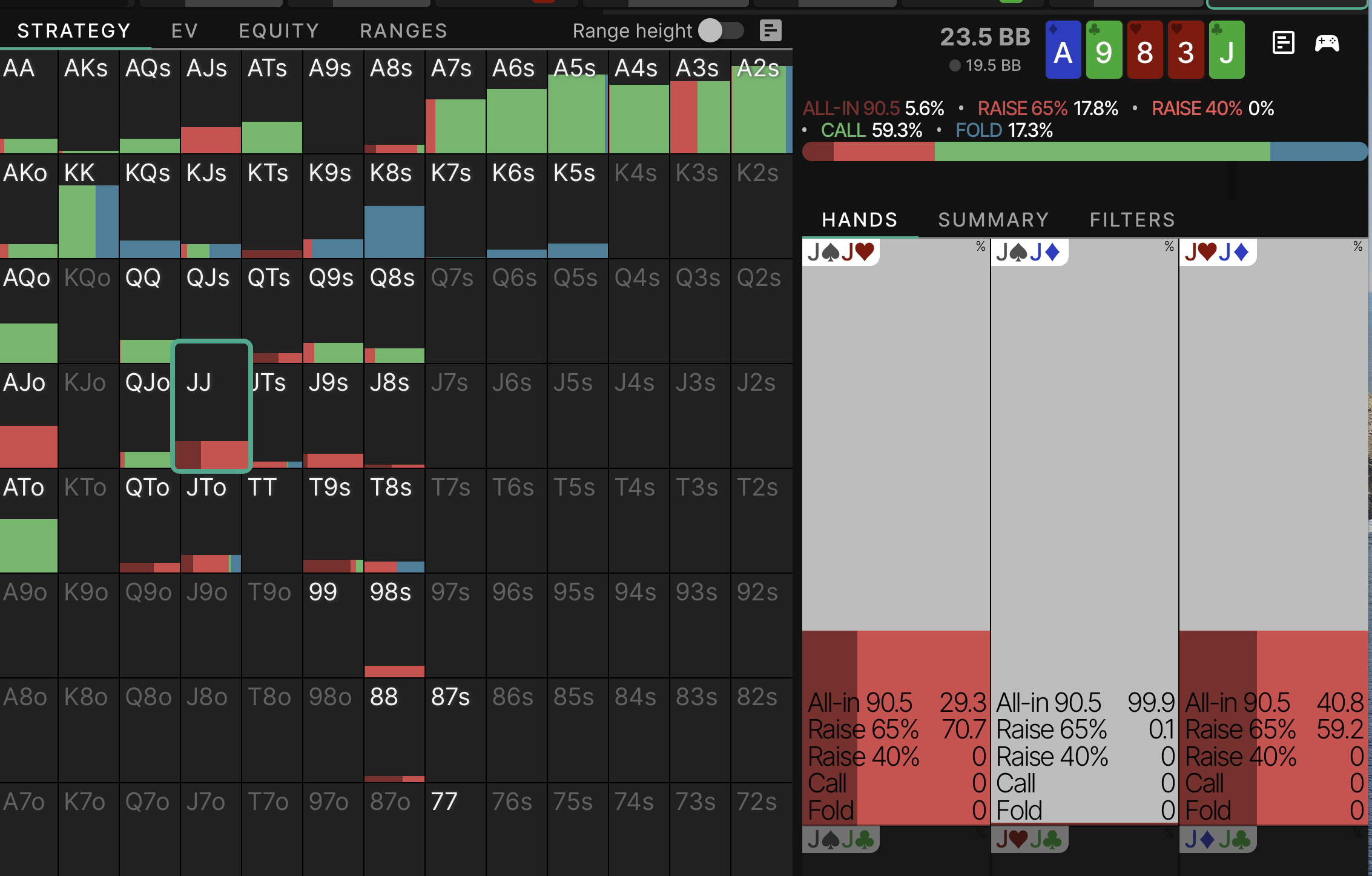1372x876 pixels.
Task: Open the SUMMARY tab
Action: (x=994, y=219)
